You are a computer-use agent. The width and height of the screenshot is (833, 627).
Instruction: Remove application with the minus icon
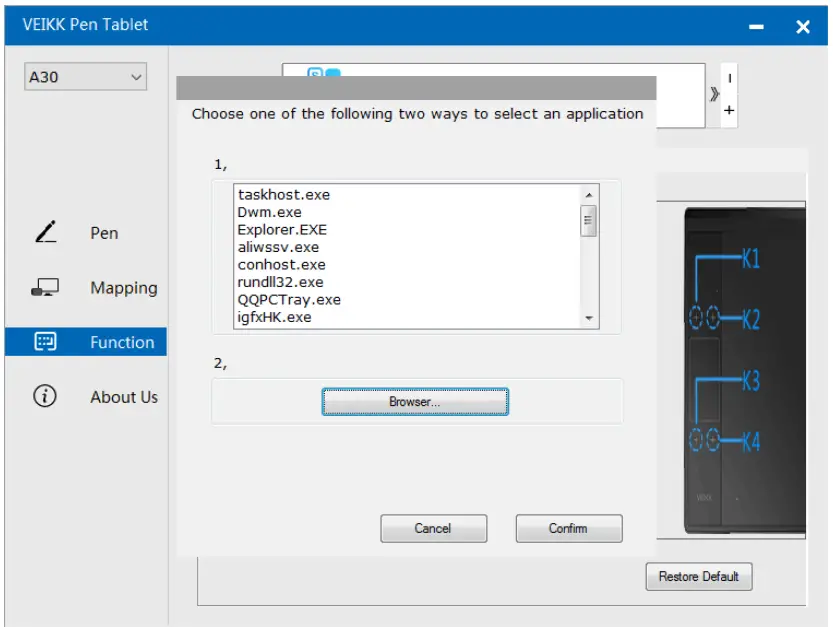729,78
